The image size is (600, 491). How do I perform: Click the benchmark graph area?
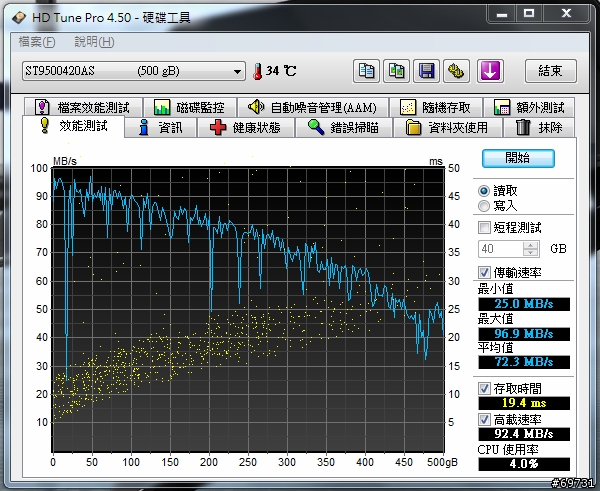click(248, 309)
